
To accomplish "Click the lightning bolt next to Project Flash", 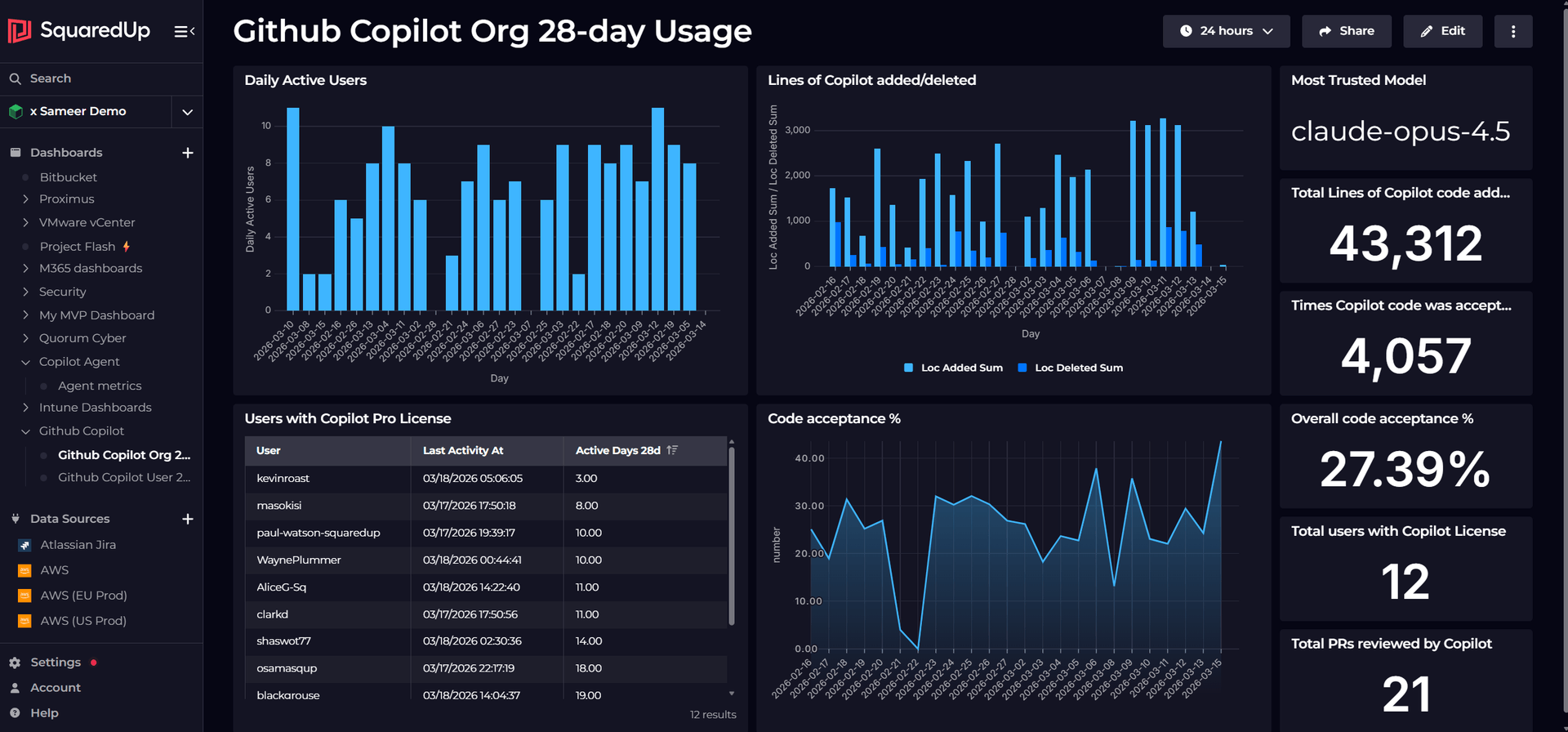I will tap(126, 246).
